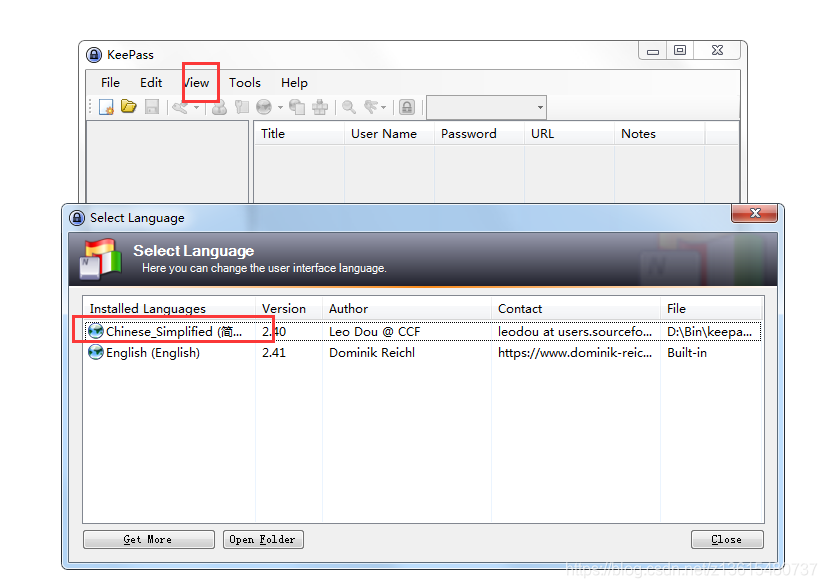This screenshot has width=827, height=588.
Task: Click the Contact column header
Action: click(x=575, y=309)
